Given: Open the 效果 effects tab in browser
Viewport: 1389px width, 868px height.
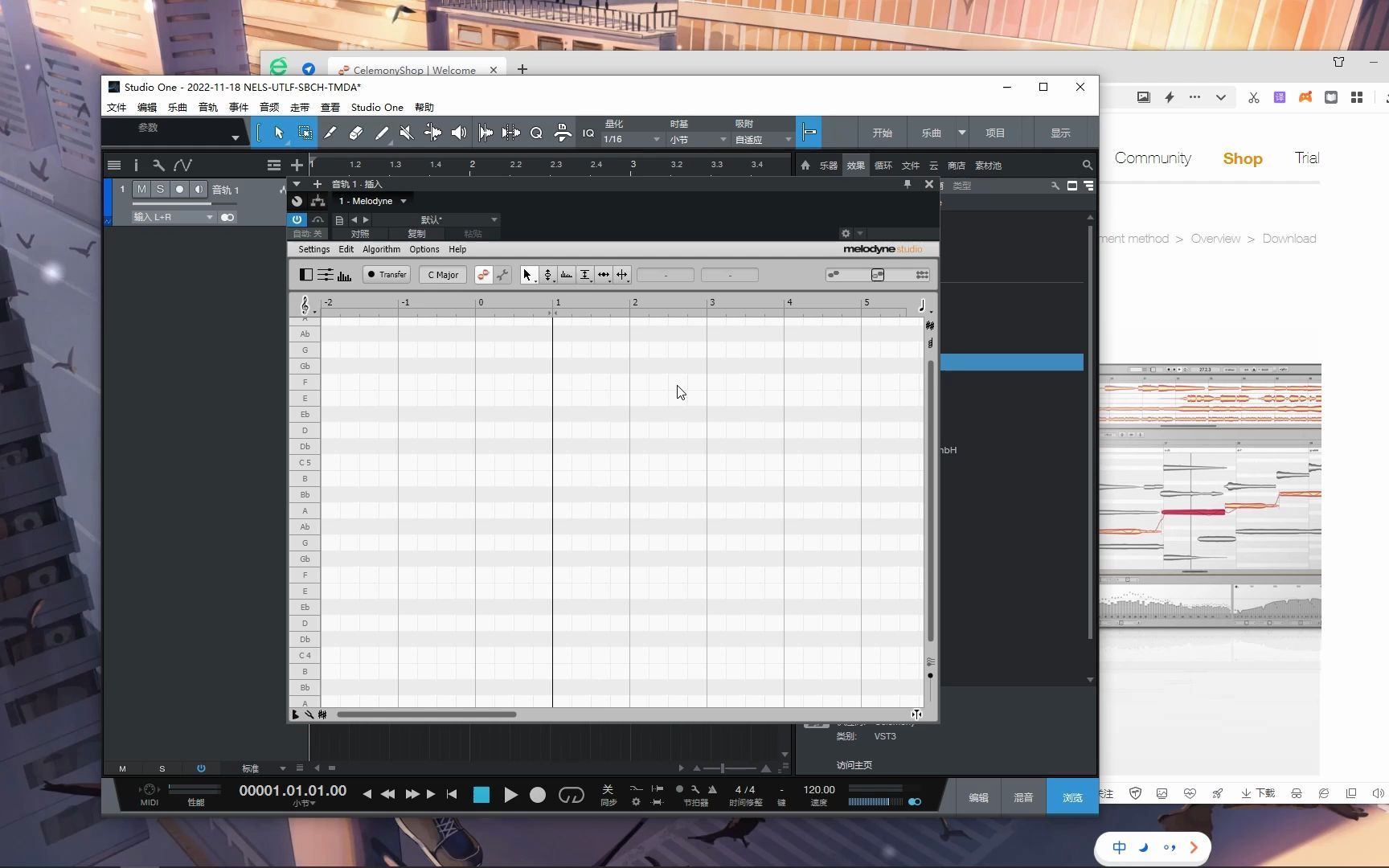Looking at the screenshot, I should 855,165.
